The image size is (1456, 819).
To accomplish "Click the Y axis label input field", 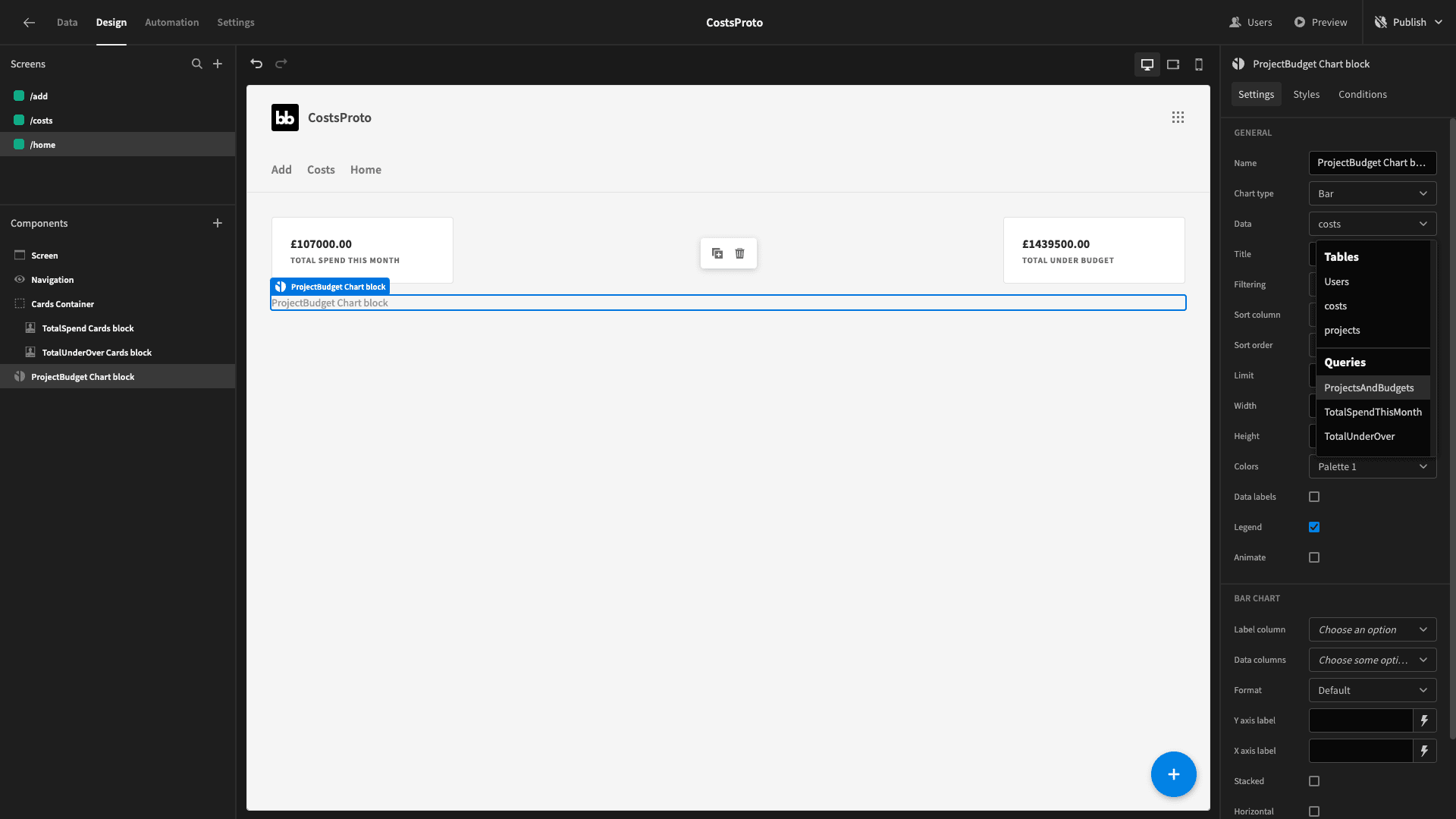I will pos(1360,720).
